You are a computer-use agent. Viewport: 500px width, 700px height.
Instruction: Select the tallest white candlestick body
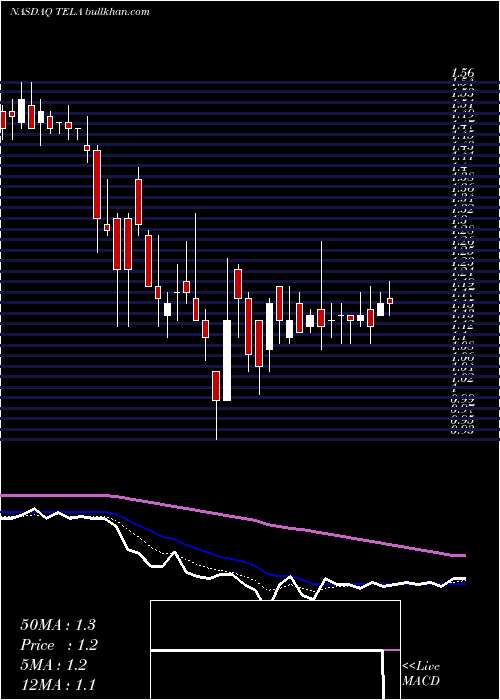[x=227, y=360]
